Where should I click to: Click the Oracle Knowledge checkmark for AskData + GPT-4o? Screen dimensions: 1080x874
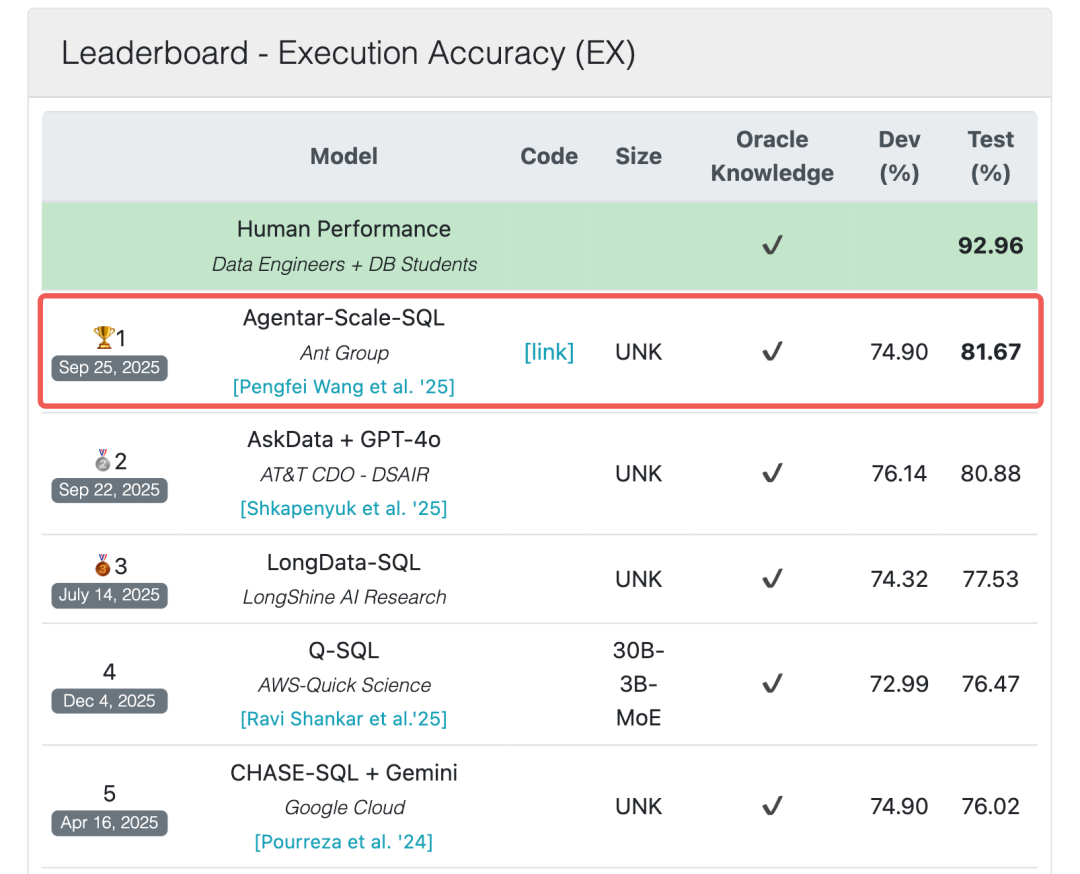(x=771, y=474)
